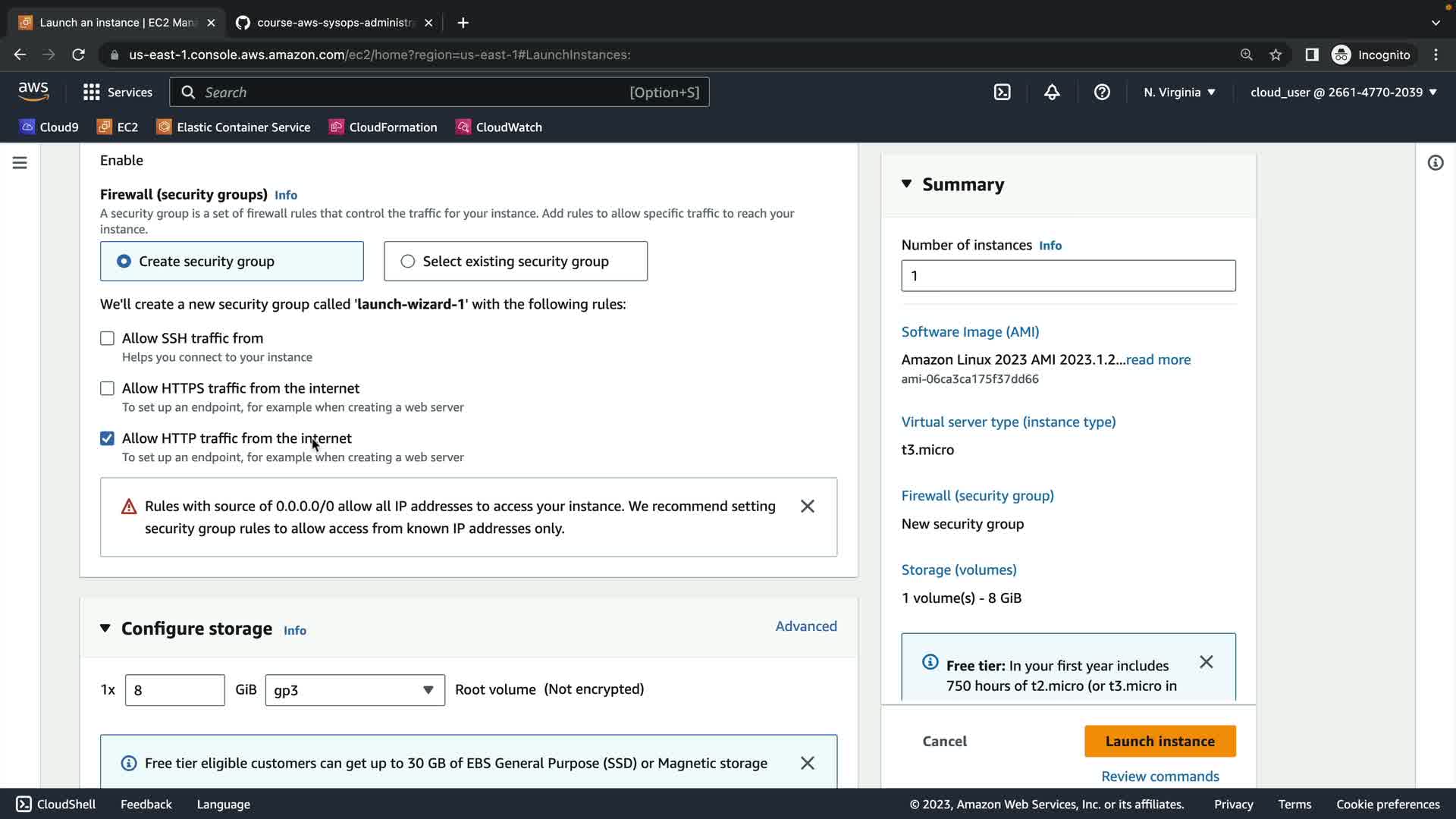Click the Launch instance button
This screenshot has width=1456, height=819.
1159,741
